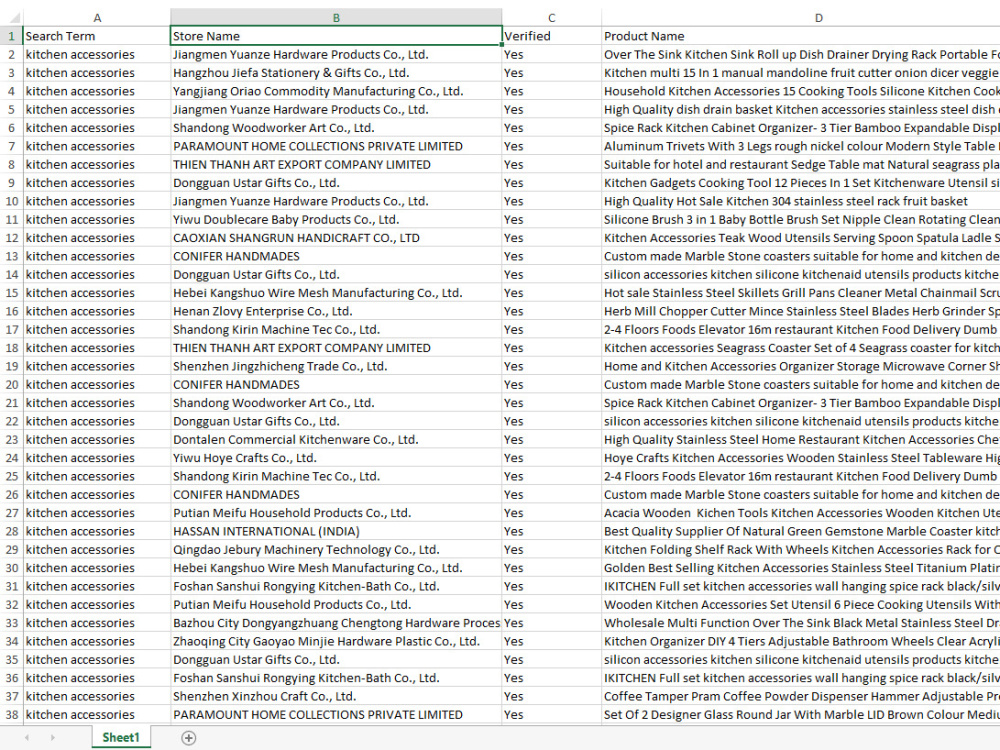The height and width of the screenshot is (750, 1000).
Task: Click Best Quality Supplier Of Natural Green cell
Action: pos(800,531)
